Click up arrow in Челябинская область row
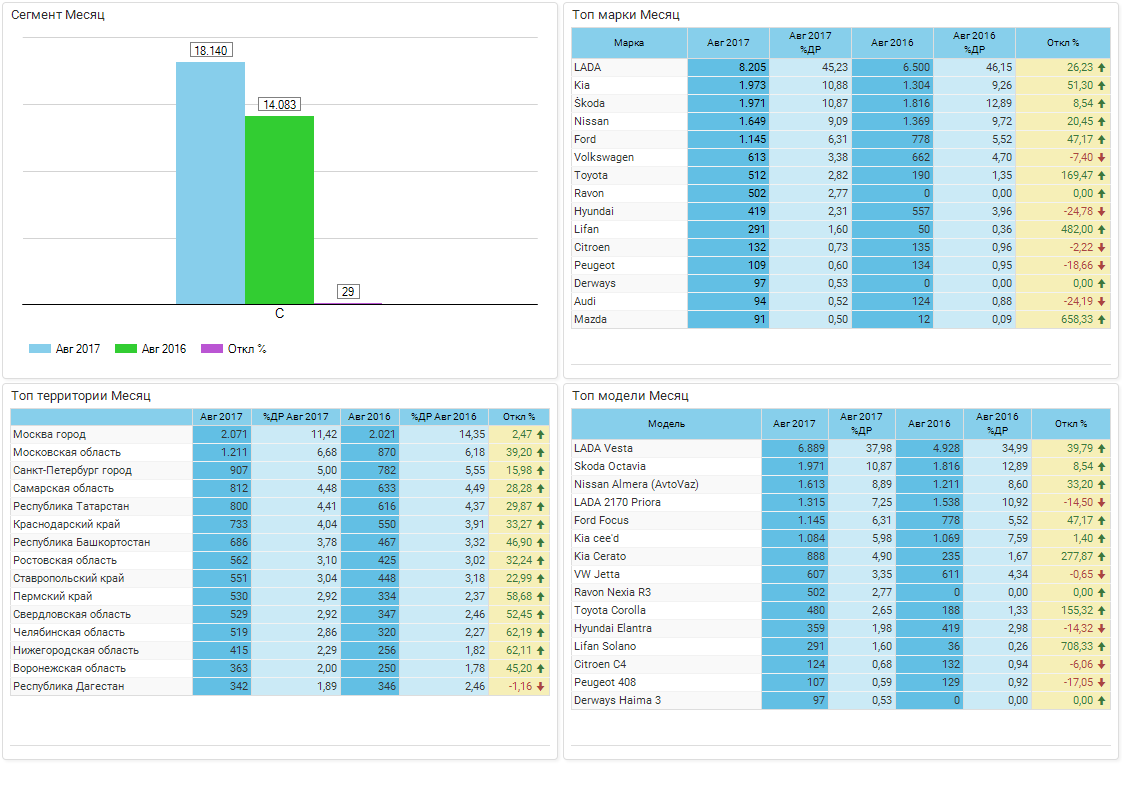This screenshot has width=1122, height=793. coord(541,633)
